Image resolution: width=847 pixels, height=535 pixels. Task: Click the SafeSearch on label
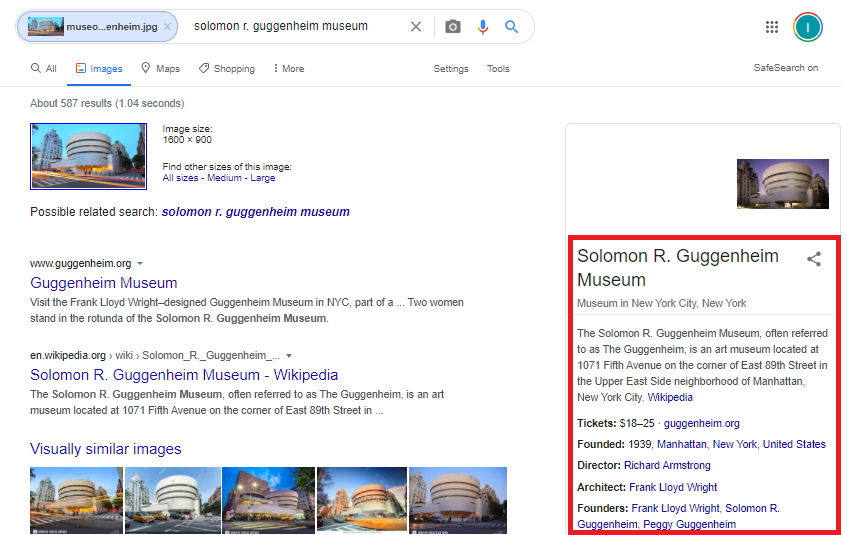point(786,68)
